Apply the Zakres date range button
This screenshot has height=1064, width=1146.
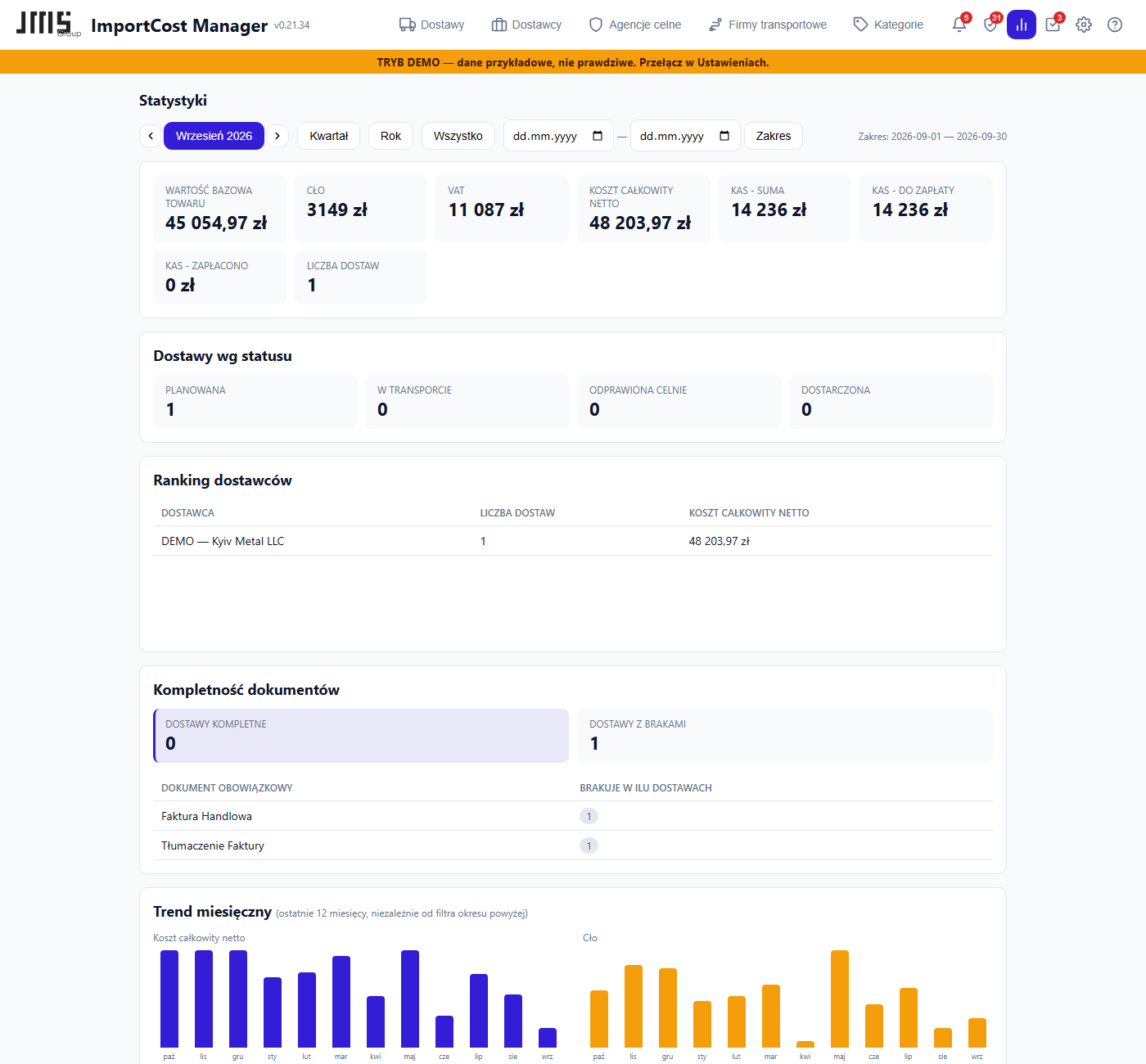point(774,136)
